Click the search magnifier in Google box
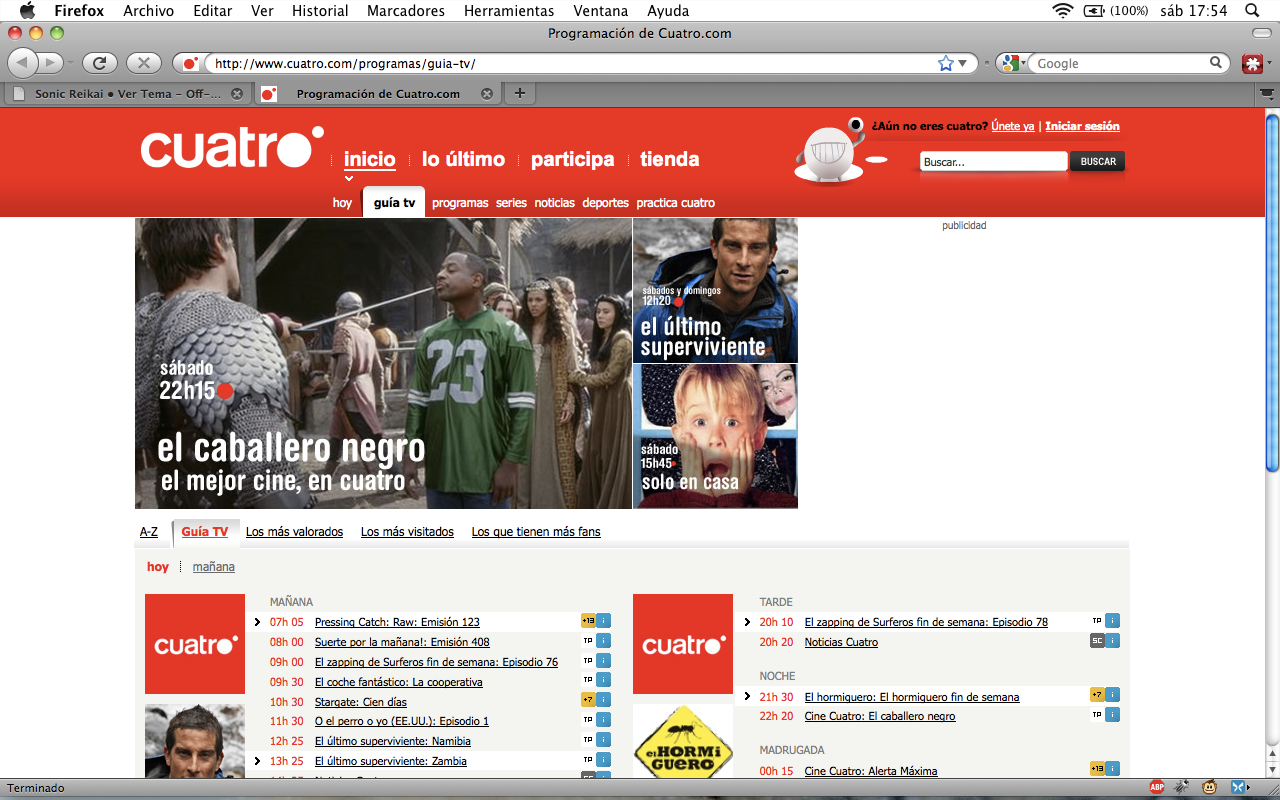 point(1216,63)
